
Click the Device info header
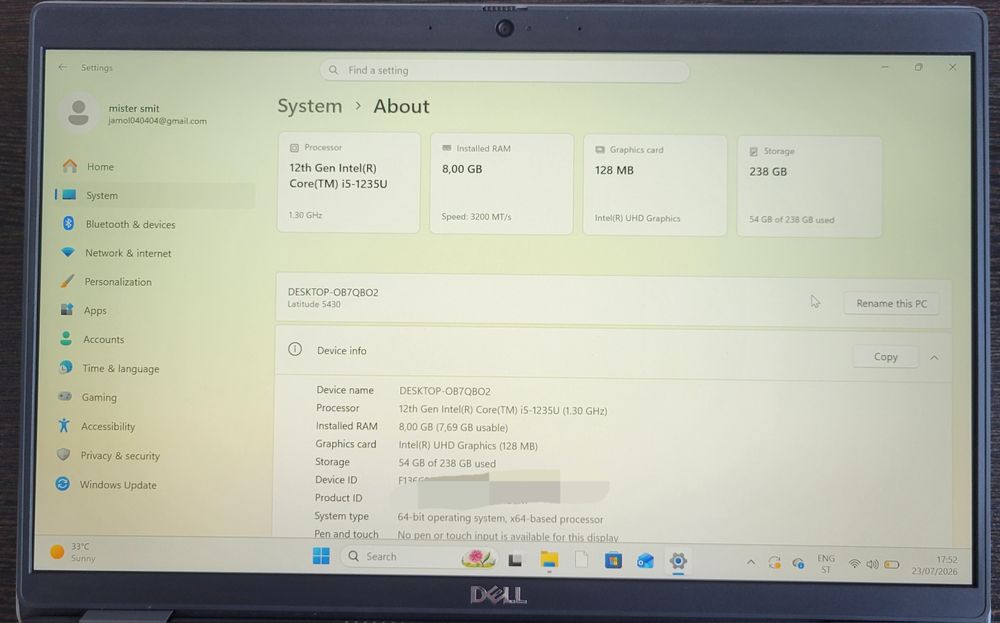(x=612, y=353)
